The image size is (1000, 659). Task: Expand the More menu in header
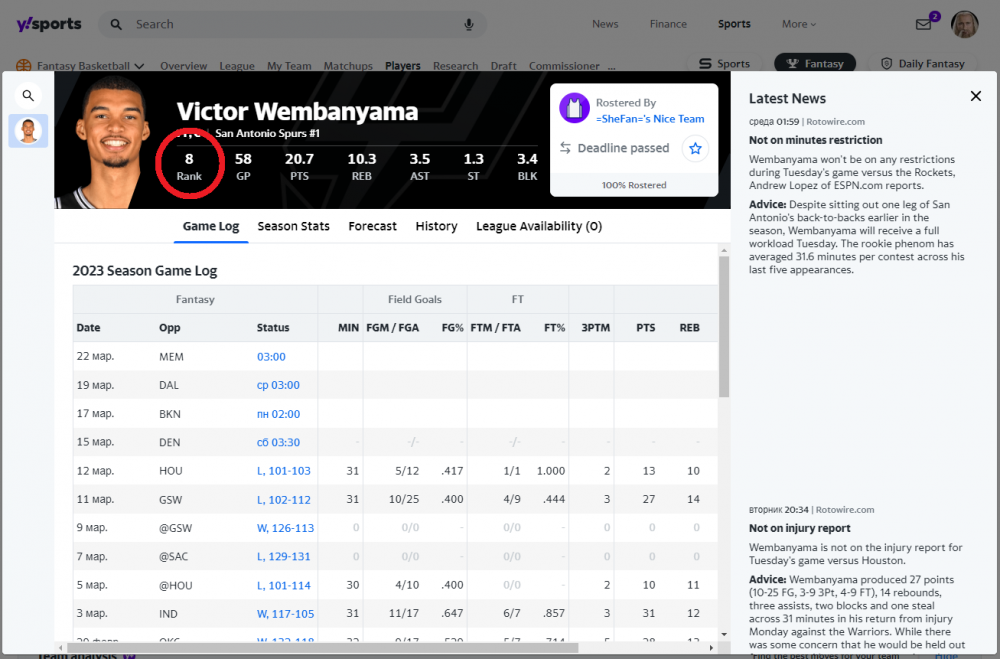798,24
